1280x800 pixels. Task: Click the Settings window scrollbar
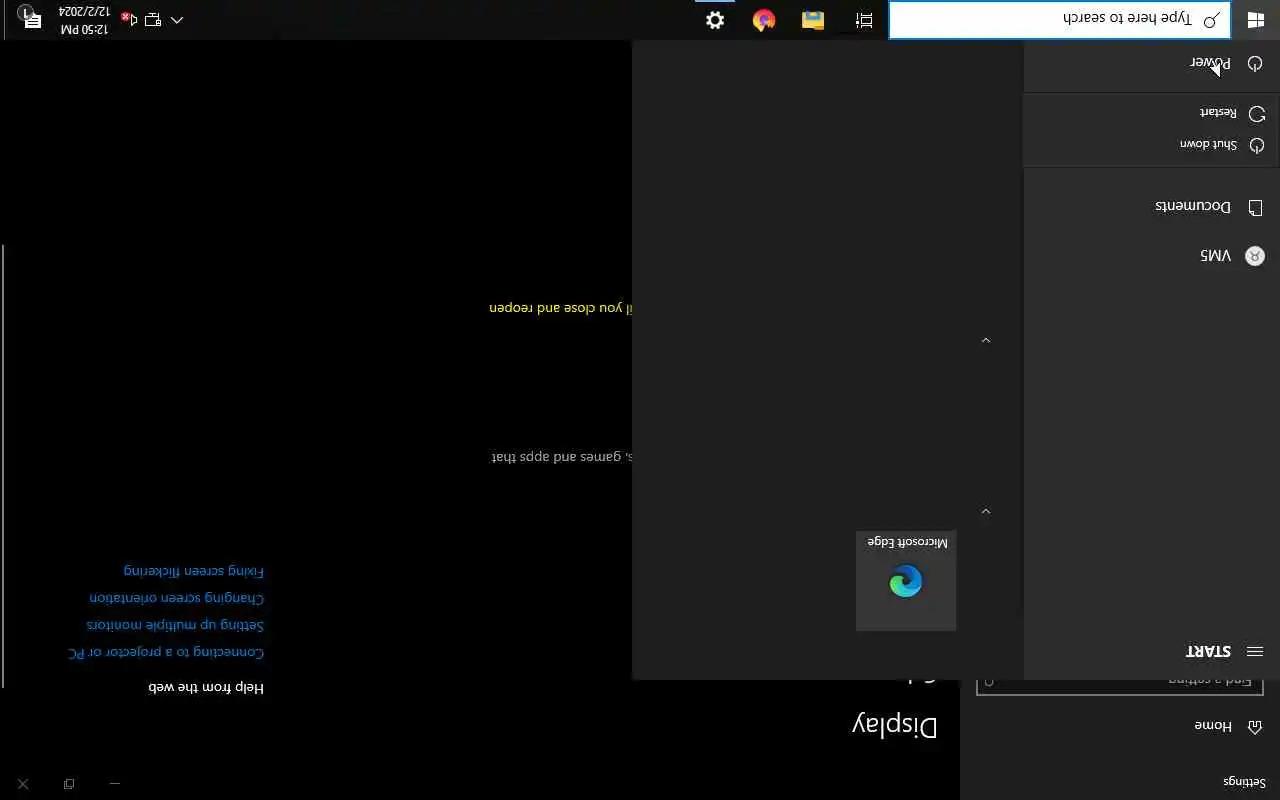pos(3,466)
